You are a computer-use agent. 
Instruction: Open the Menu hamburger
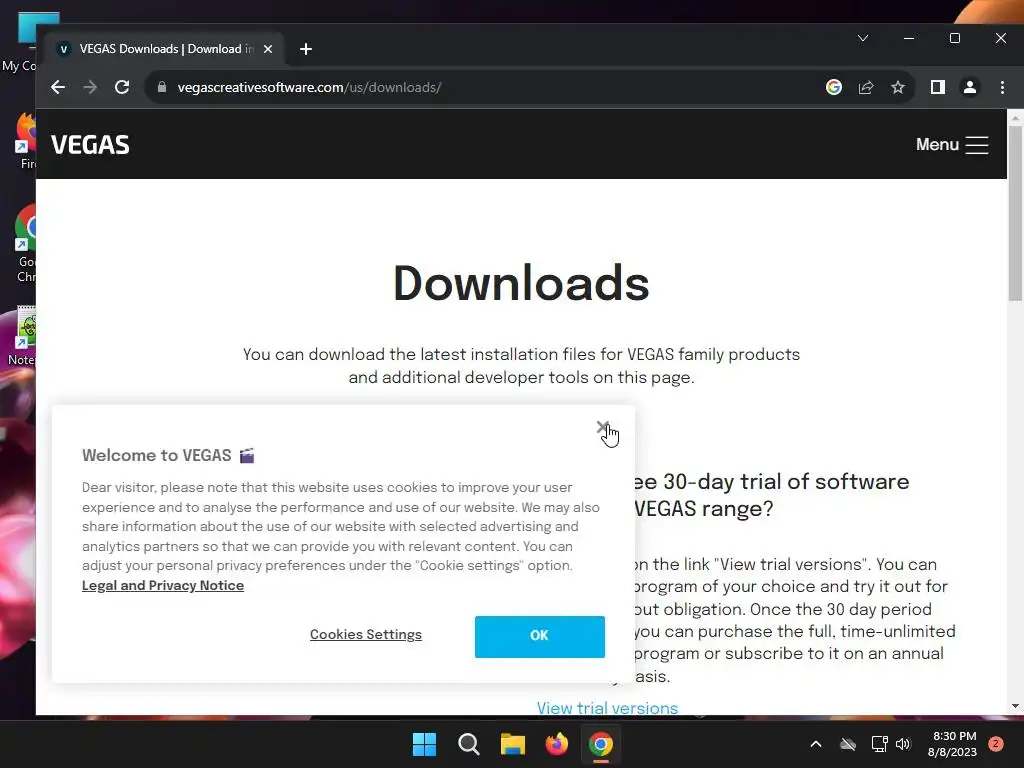pos(952,144)
